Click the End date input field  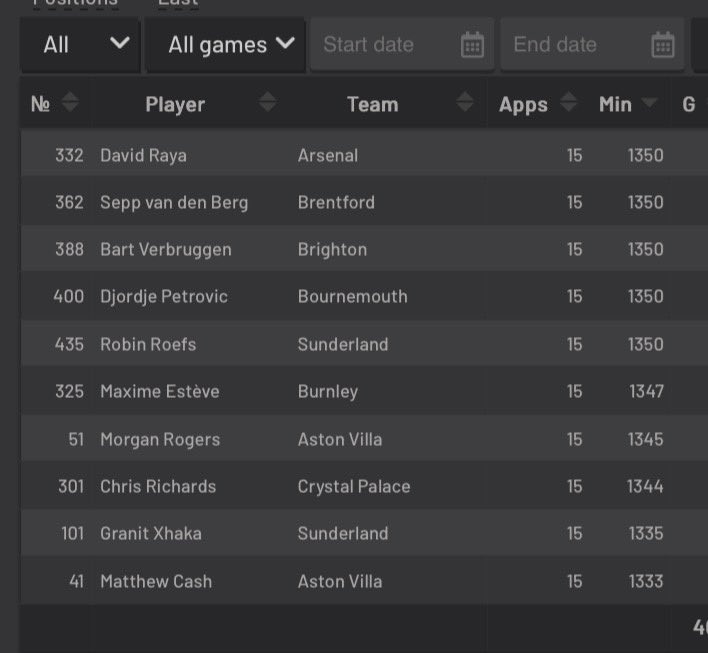pos(592,45)
